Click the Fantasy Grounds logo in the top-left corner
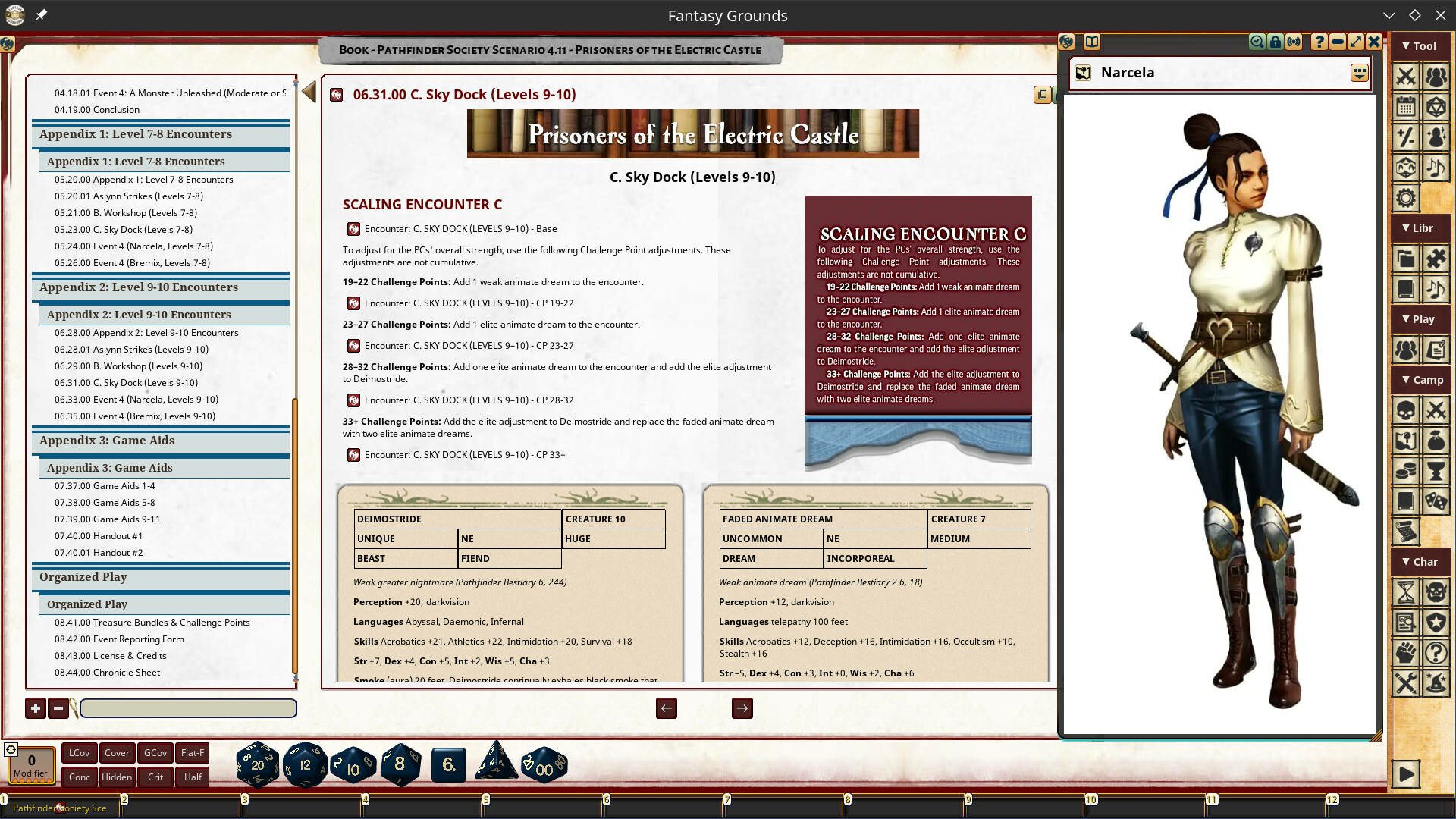 14,15
